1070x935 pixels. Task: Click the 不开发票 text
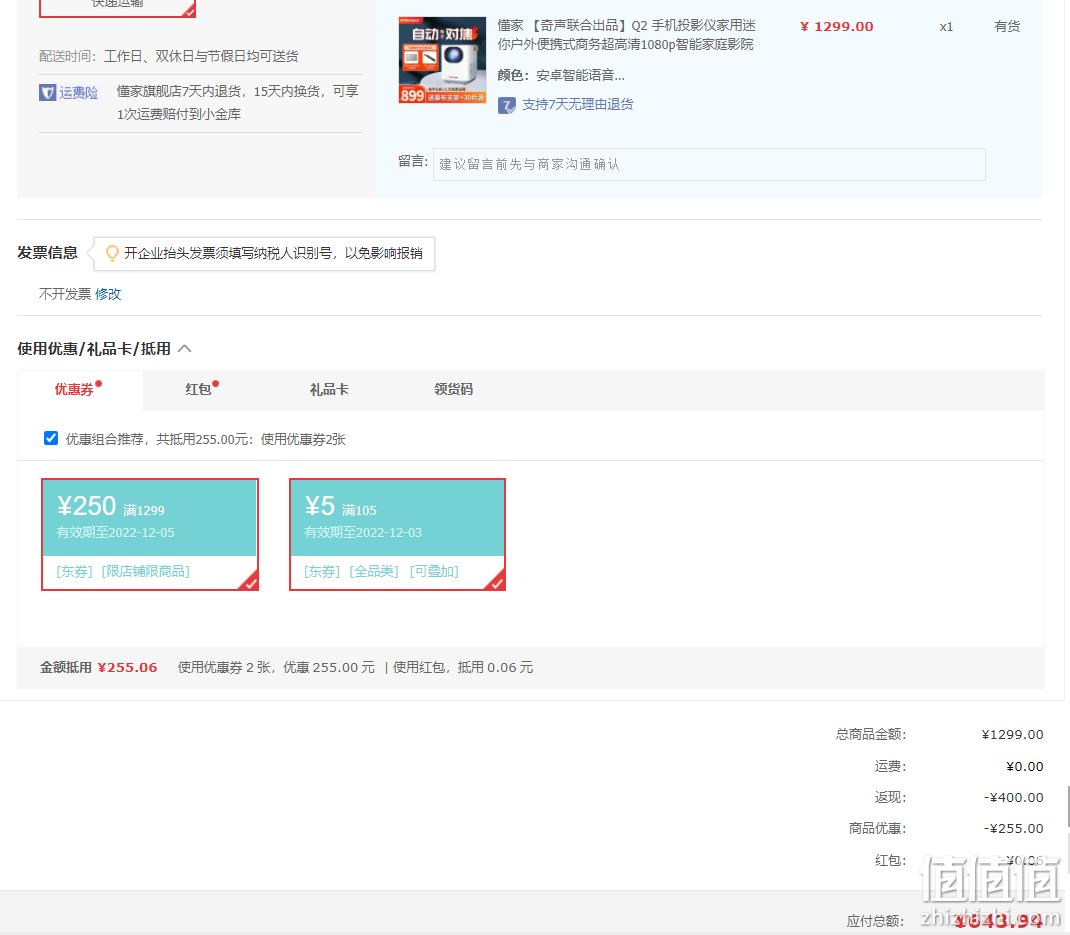tap(65, 294)
